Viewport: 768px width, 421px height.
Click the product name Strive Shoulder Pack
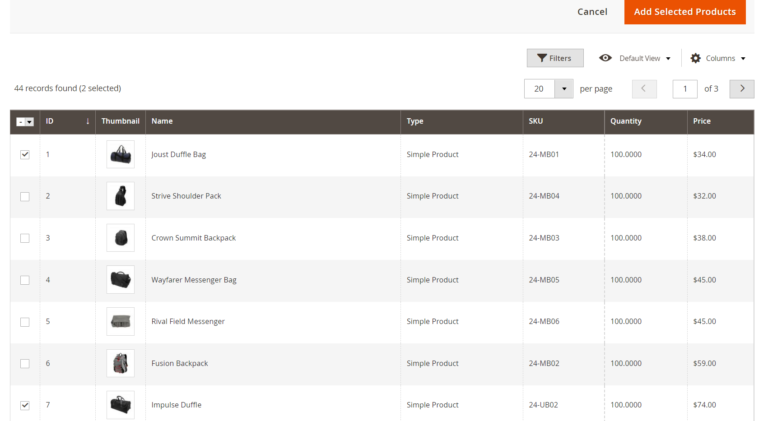point(186,196)
